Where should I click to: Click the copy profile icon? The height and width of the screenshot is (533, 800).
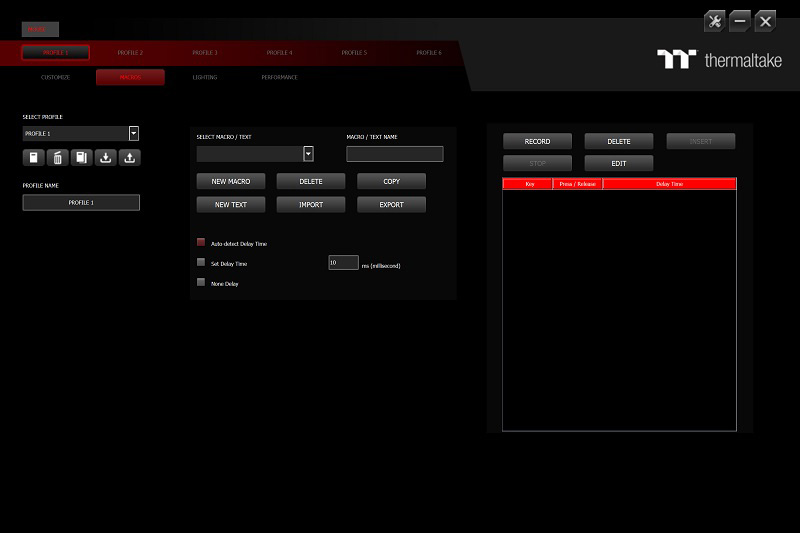81,157
